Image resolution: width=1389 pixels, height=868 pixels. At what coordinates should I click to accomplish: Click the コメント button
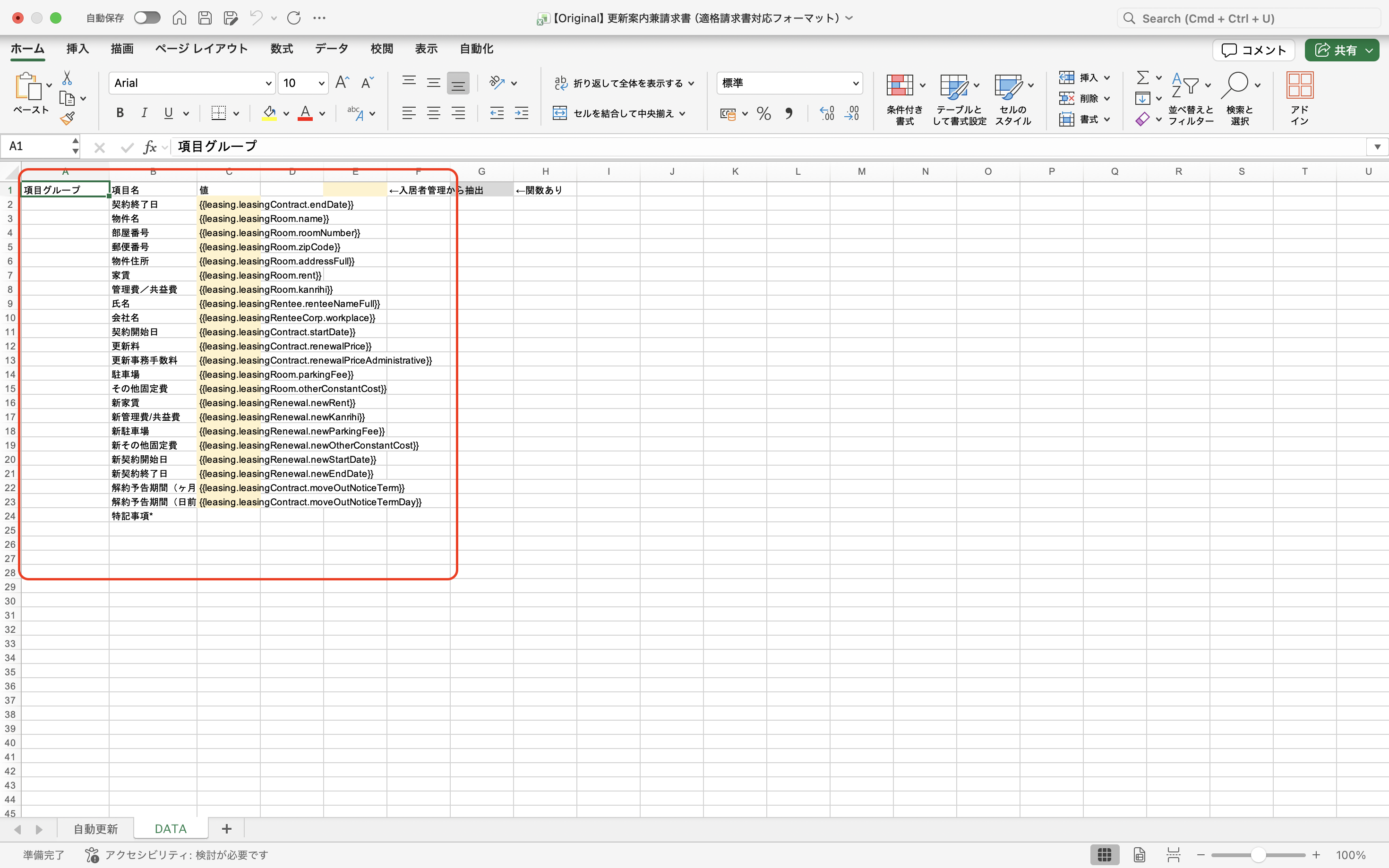point(1253,50)
